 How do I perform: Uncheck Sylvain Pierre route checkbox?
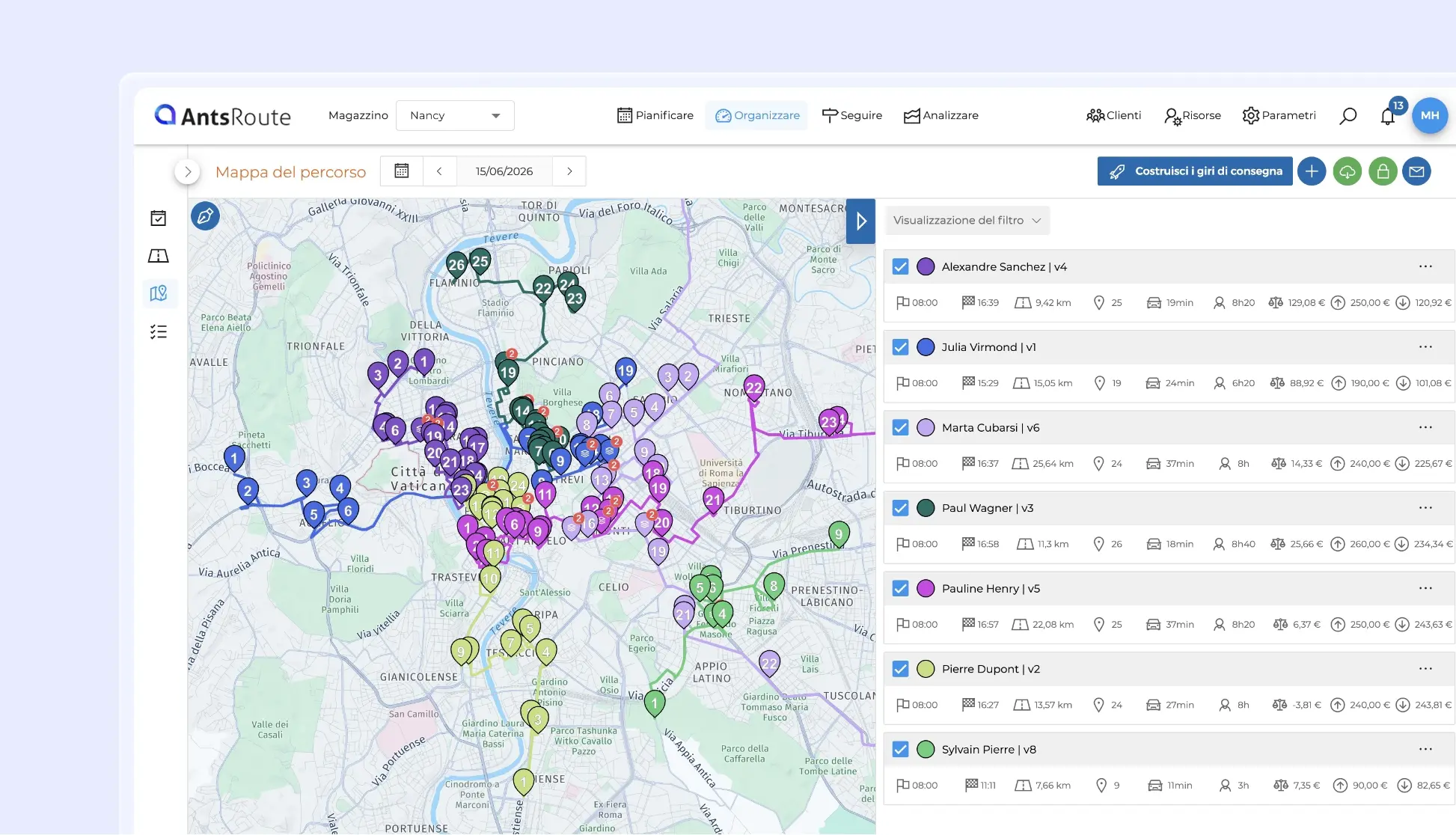(x=900, y=749)
